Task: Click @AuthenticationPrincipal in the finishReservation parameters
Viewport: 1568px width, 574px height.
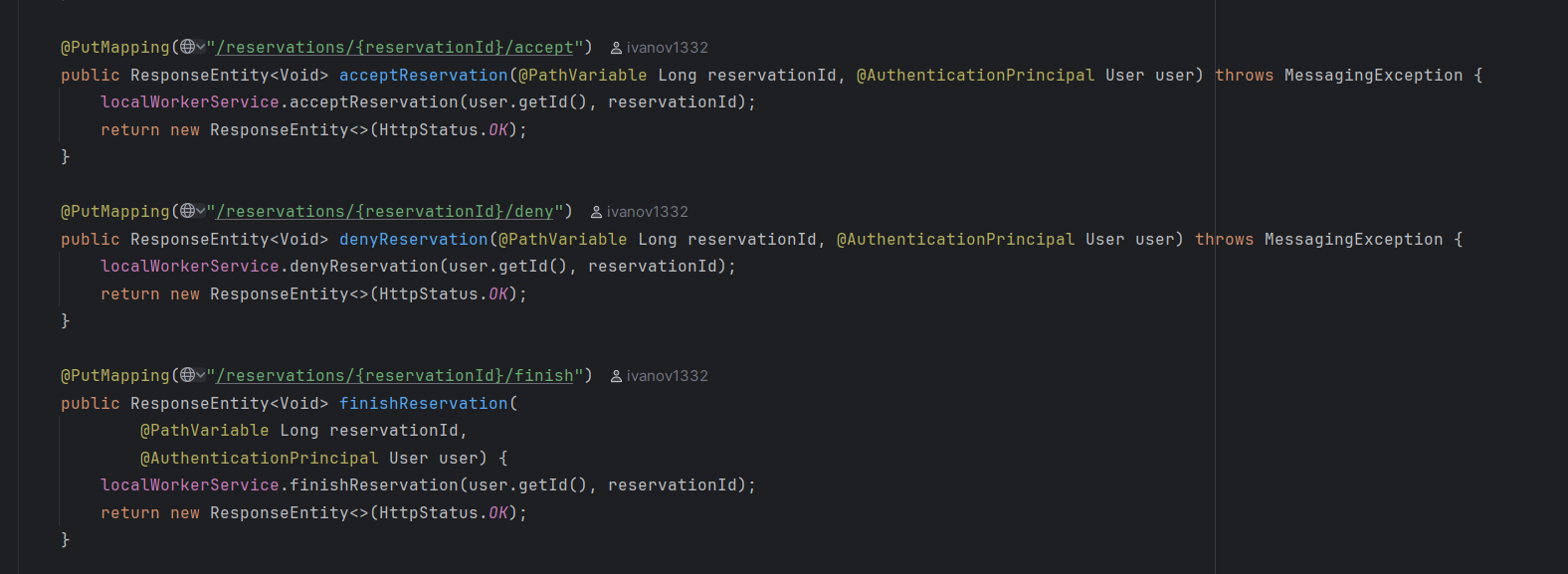Action: (x=259, y=458)
